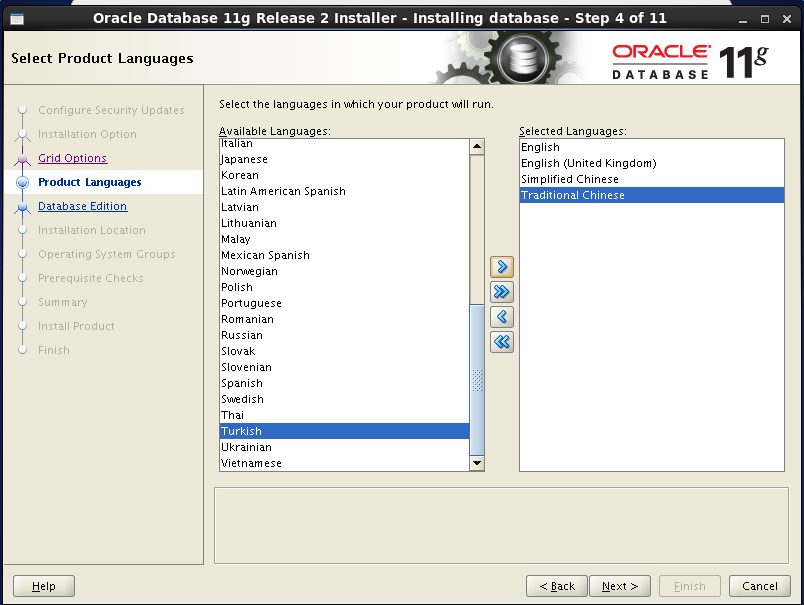
Task: Click the double right arrow add-all button
Action: [502, 292]
